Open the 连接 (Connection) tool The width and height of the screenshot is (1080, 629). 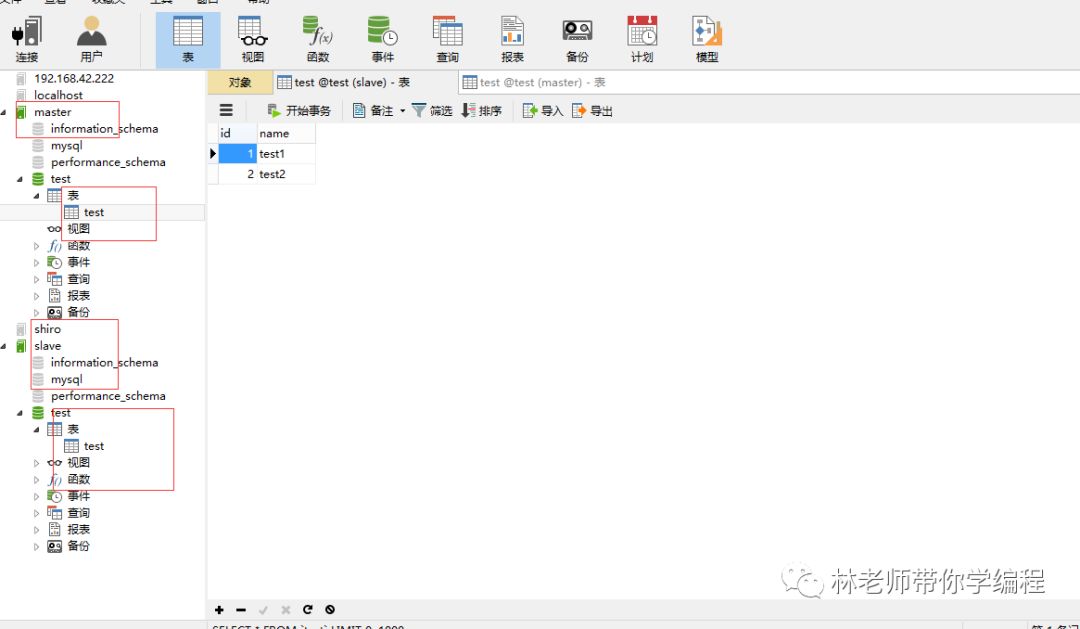pos(28,40)
